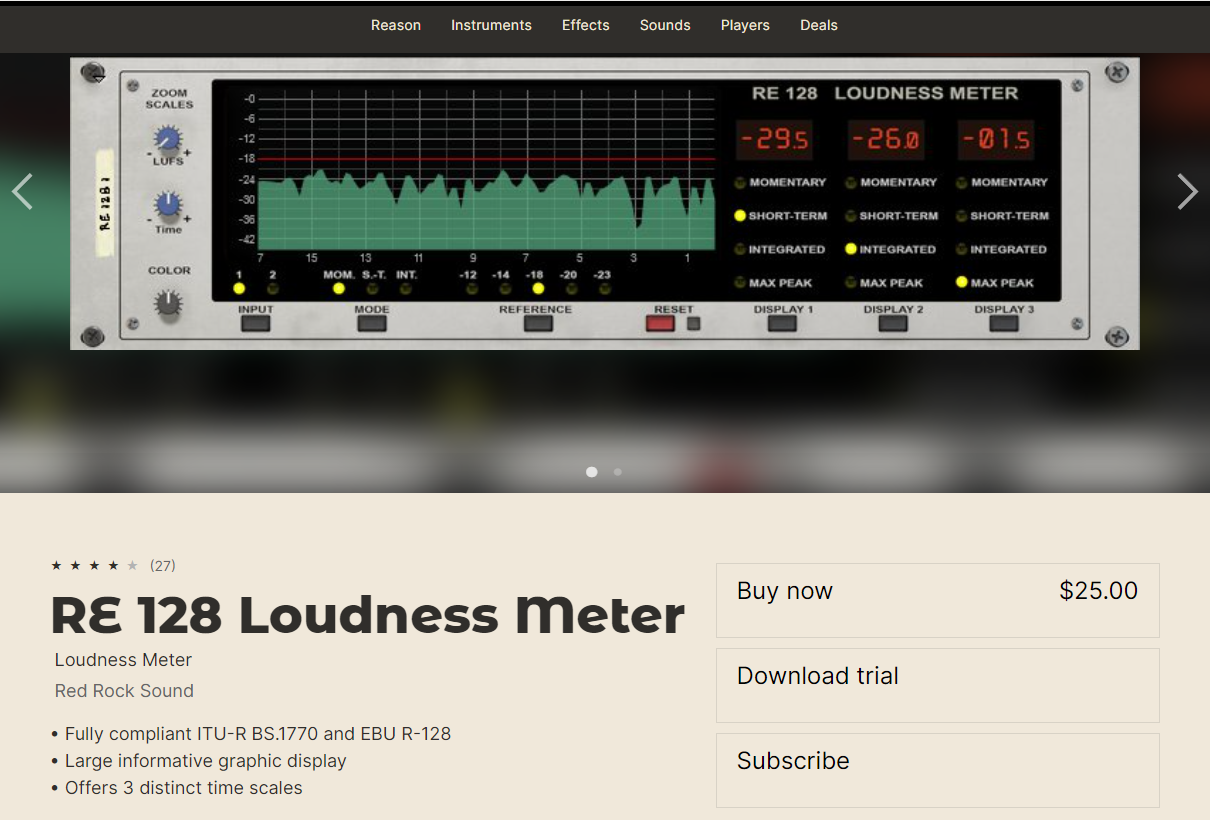
Task: Click the MOM. mode LED
Action: click(339, 289)
